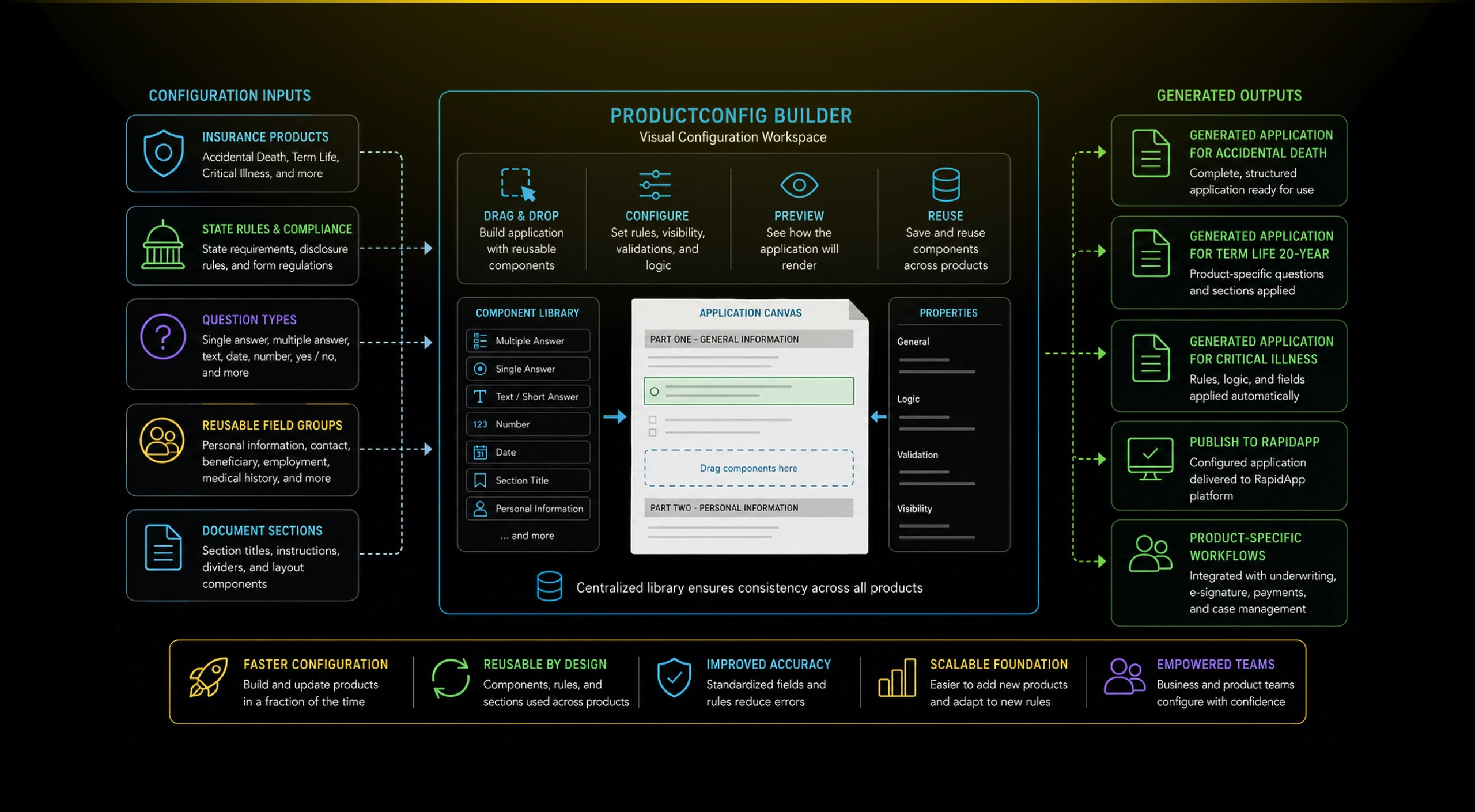
Task: Click the ProductConfig Builder title
Action: point(731,116)
